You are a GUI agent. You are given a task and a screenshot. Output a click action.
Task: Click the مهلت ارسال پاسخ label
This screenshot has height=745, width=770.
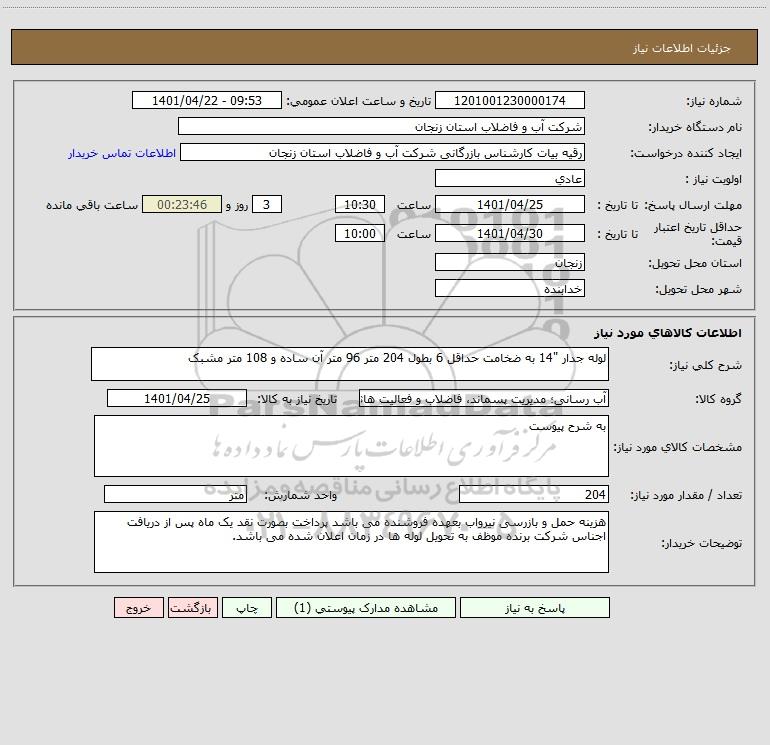(693, 205)
